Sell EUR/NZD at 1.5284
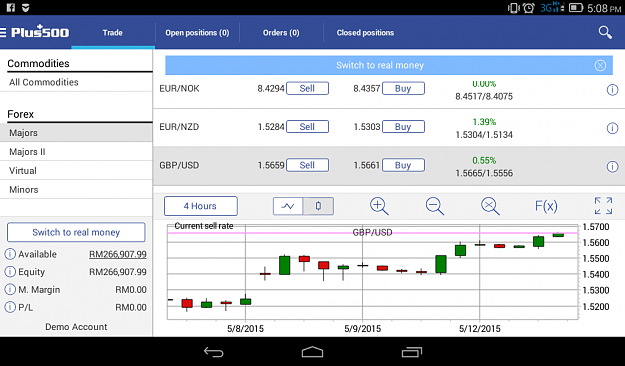625x366 pixels. 307,127
